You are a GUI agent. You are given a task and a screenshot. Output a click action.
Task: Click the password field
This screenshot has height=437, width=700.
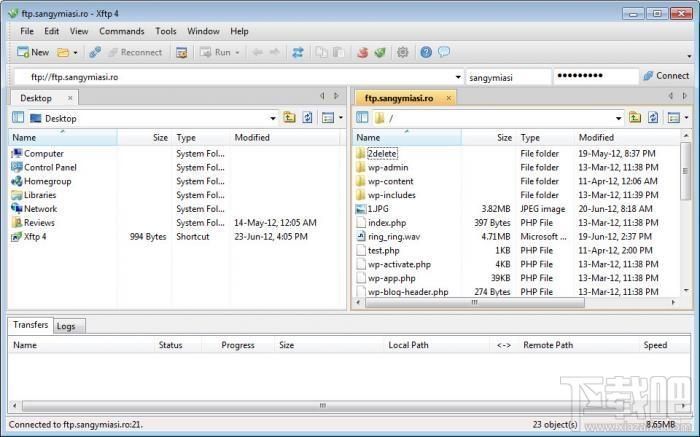[596, 76]
